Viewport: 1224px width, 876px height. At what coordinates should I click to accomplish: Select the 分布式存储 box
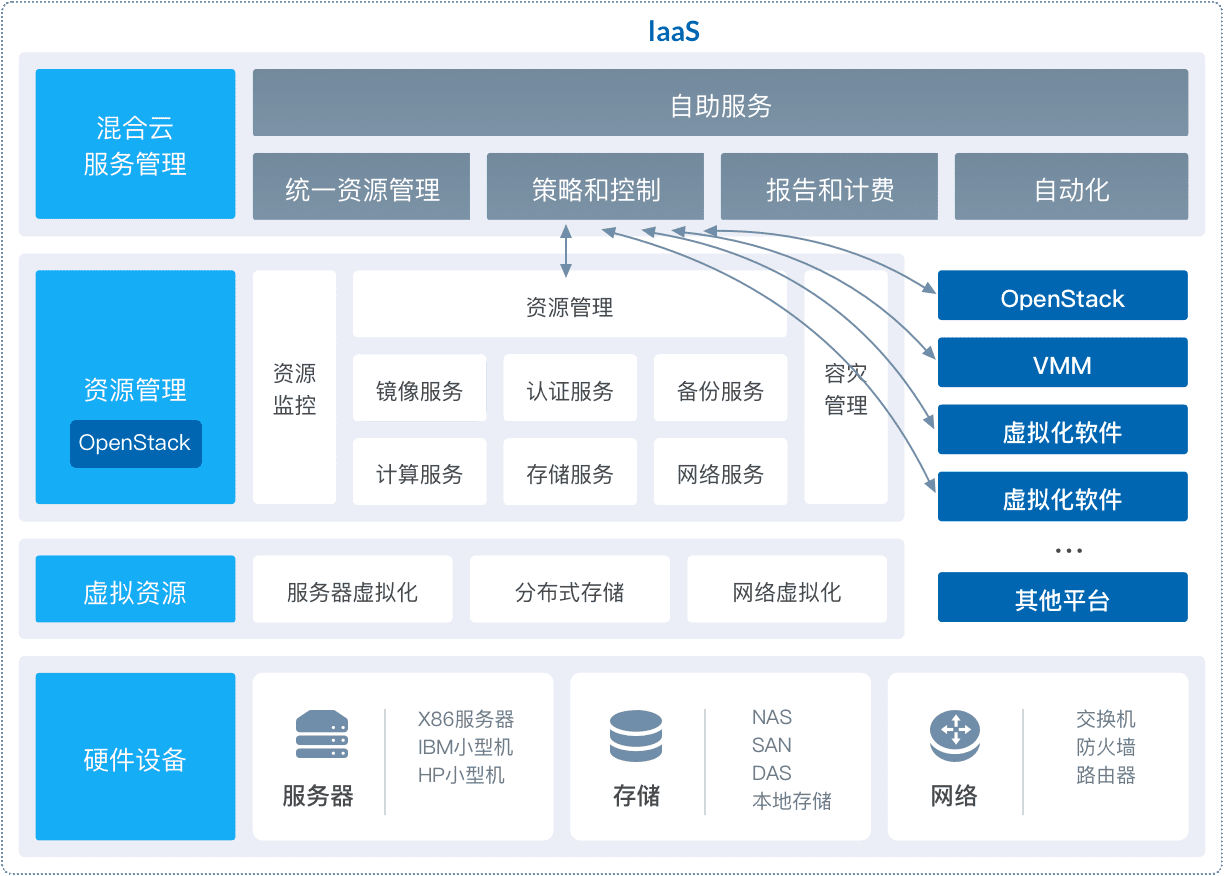570,590
